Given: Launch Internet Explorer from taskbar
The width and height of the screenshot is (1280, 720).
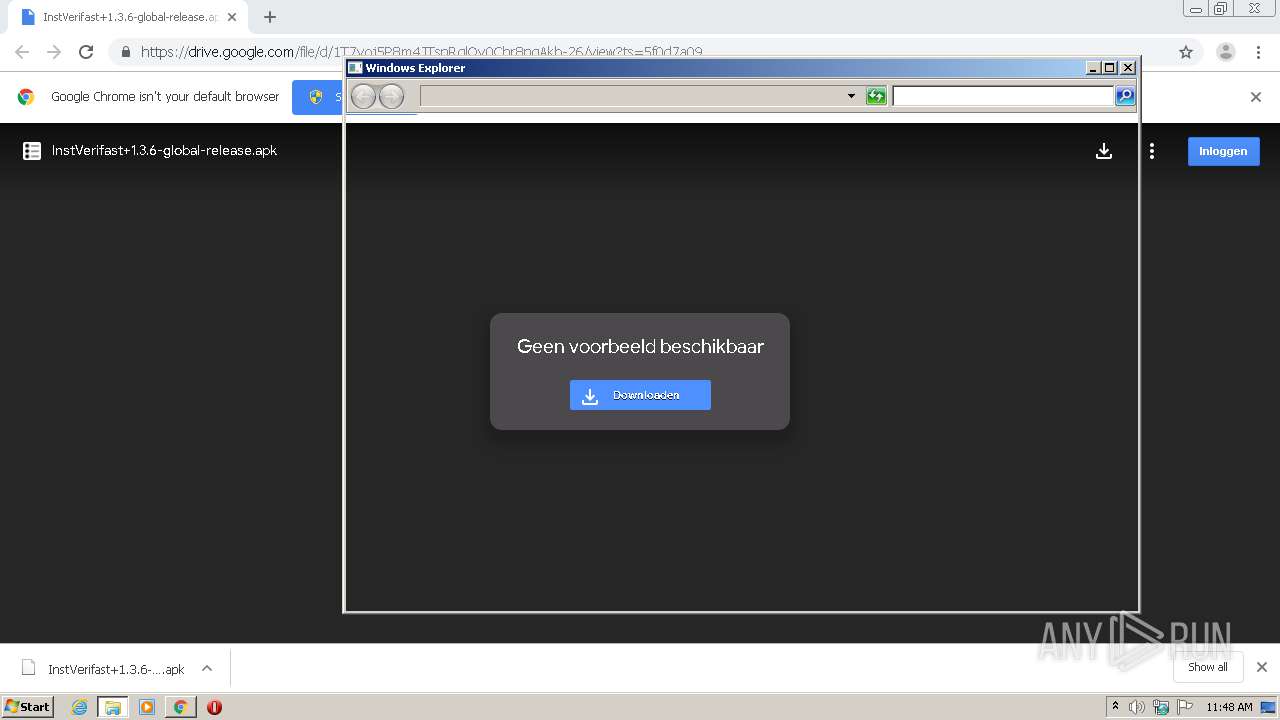Looking at the screenshot, I should tap(79, 707).
